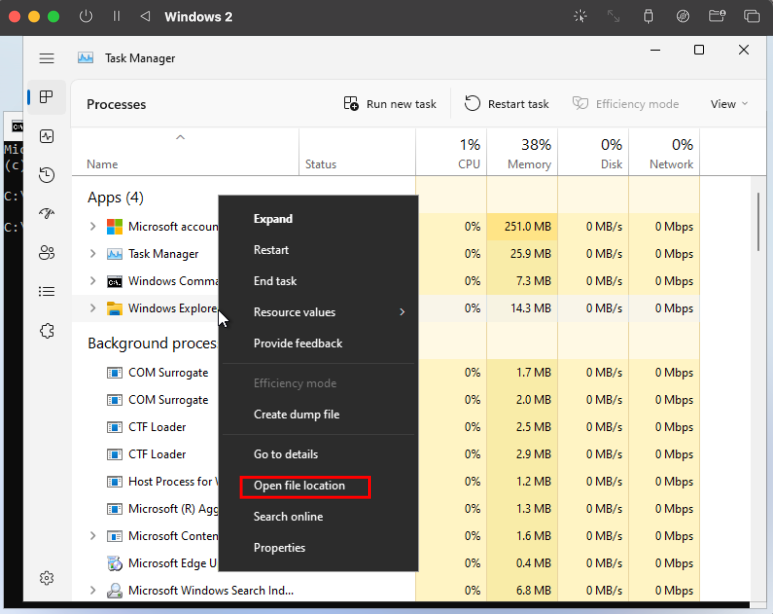The width and height of the screenshot is (773, 614).
Task: Choose Restart in the context menu
Action: click(318, 250)
